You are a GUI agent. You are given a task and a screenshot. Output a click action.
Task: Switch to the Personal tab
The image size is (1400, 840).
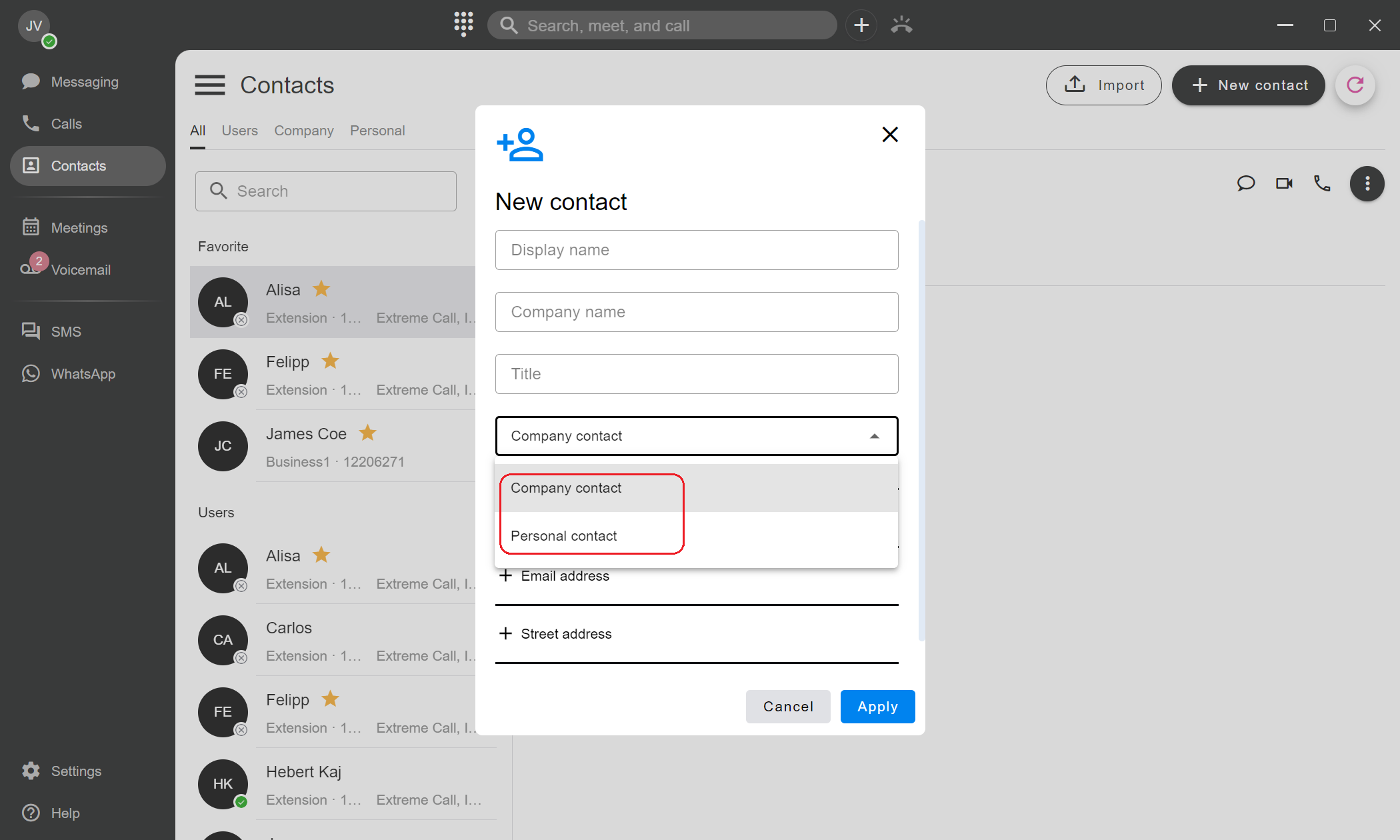(377, 131)
